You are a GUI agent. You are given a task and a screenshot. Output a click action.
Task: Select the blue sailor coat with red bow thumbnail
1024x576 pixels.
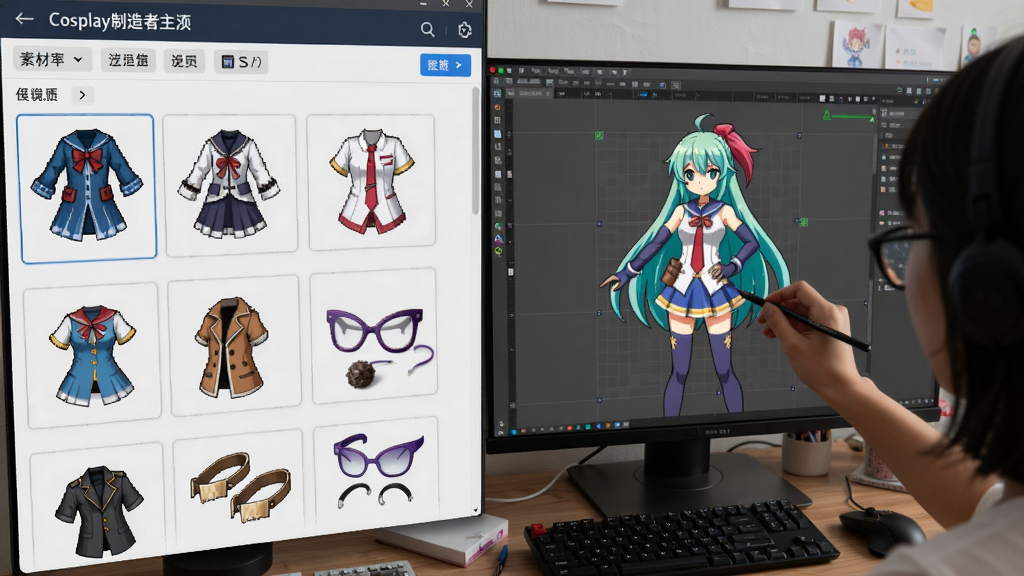(x=87, y=188)
